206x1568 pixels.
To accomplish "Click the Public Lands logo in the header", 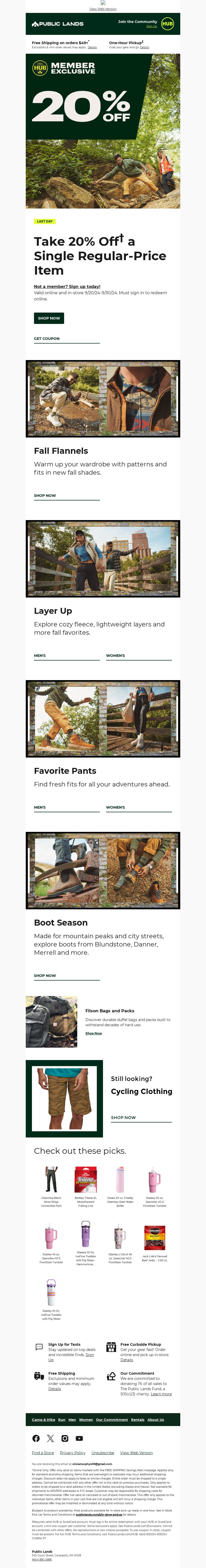I will 58,24.
